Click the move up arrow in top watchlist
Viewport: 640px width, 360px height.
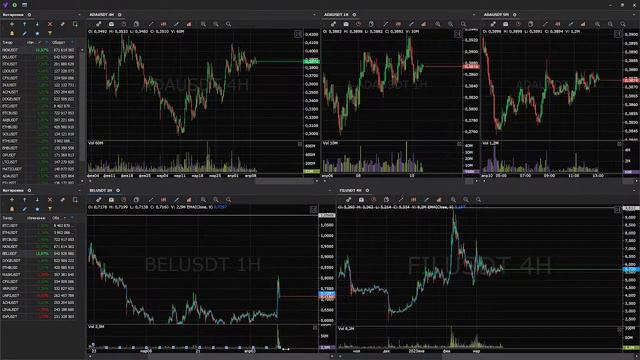pos(24,24)
